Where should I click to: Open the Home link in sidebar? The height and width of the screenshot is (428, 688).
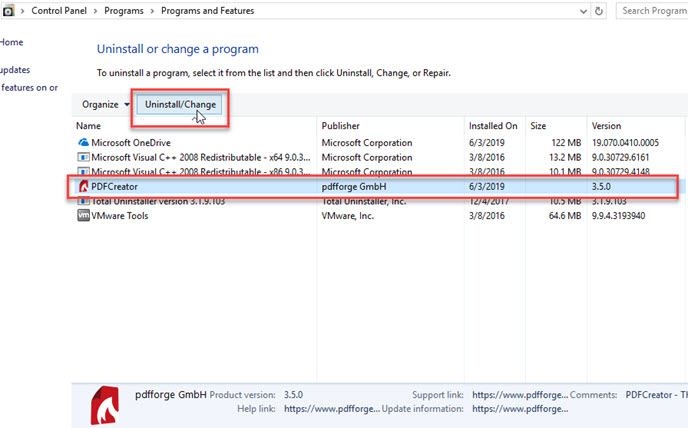11,42
